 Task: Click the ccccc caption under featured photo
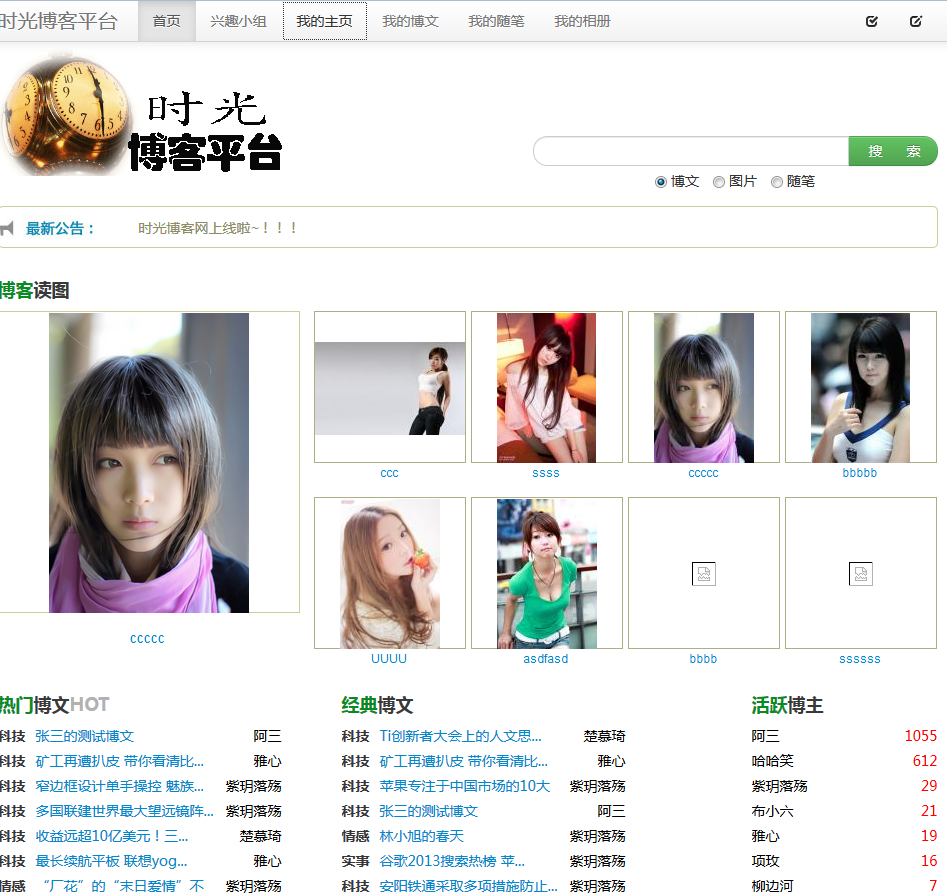[x=147, y=638]
